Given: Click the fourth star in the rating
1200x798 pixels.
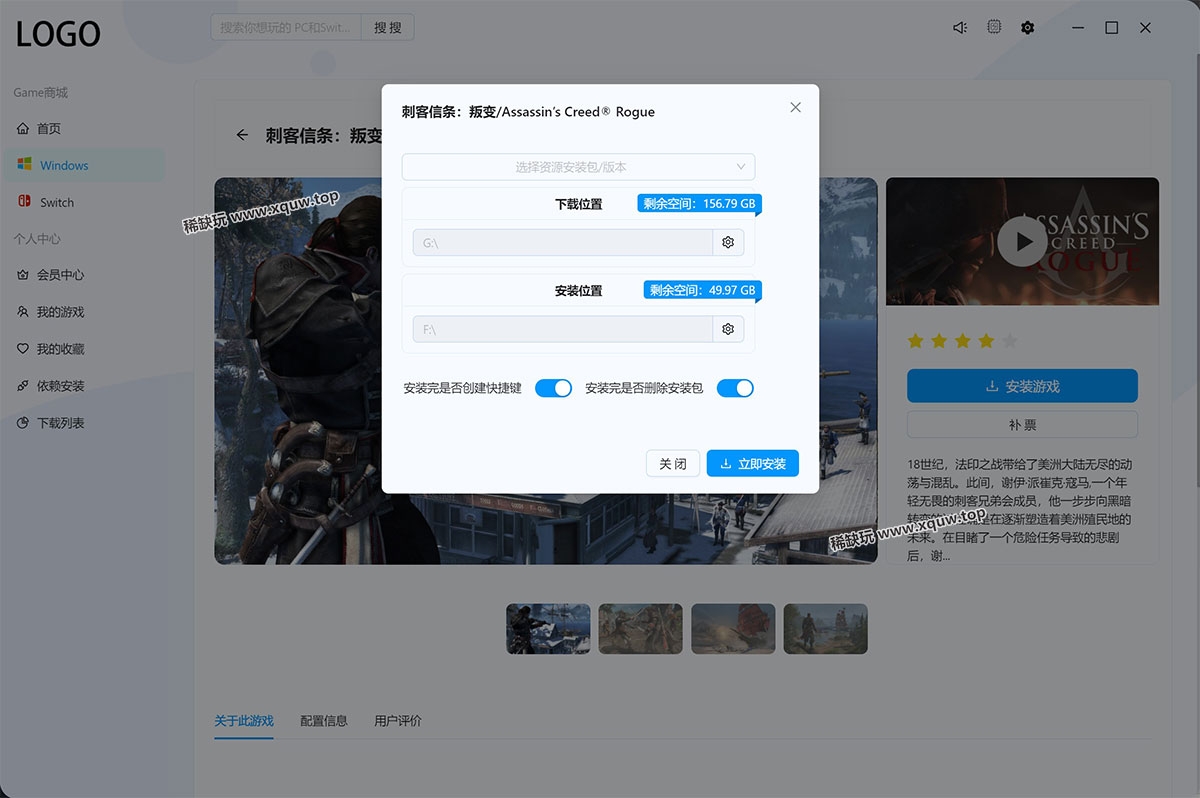Looking at the screenshot, I should 986,341.
